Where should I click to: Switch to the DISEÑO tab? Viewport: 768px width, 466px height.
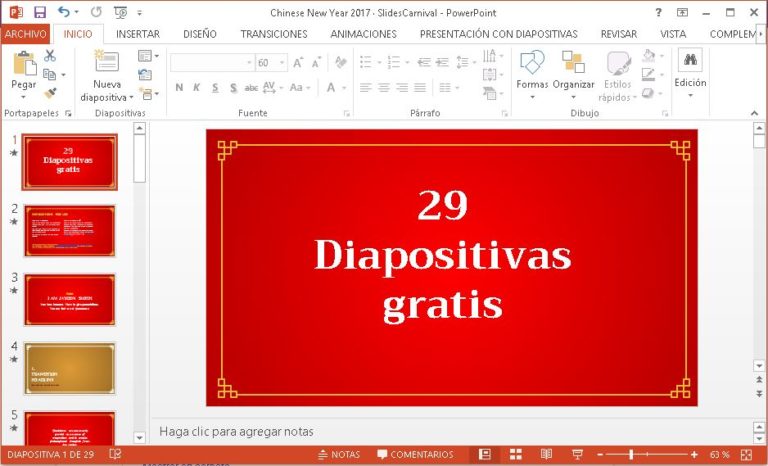tap(200, 34)
